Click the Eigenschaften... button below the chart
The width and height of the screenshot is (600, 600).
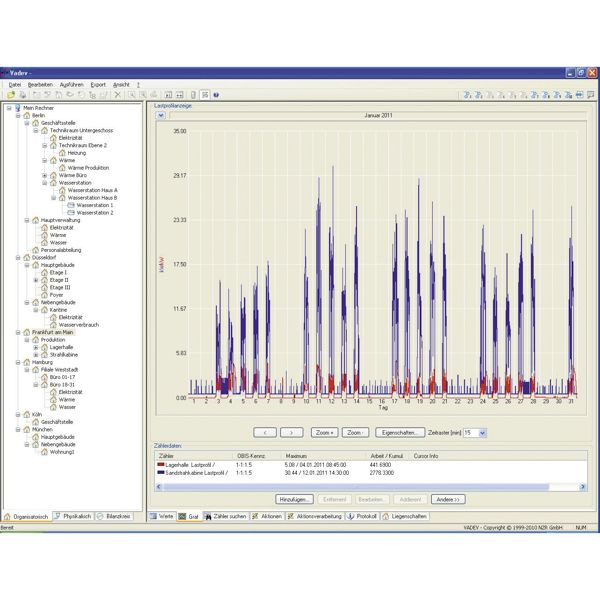tap(400, 432)
